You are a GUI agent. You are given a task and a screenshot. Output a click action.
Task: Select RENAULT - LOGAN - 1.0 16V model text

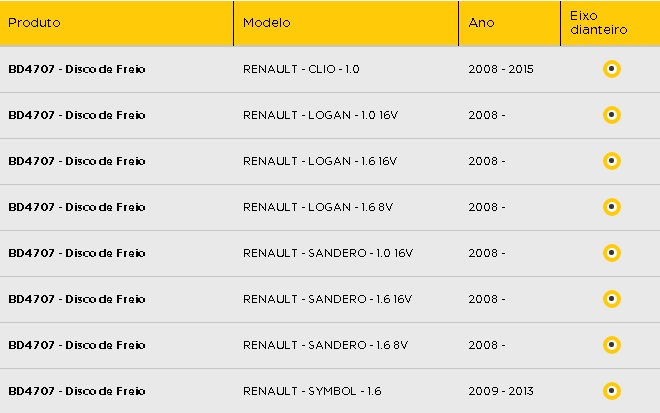click(x=320, y=115)
